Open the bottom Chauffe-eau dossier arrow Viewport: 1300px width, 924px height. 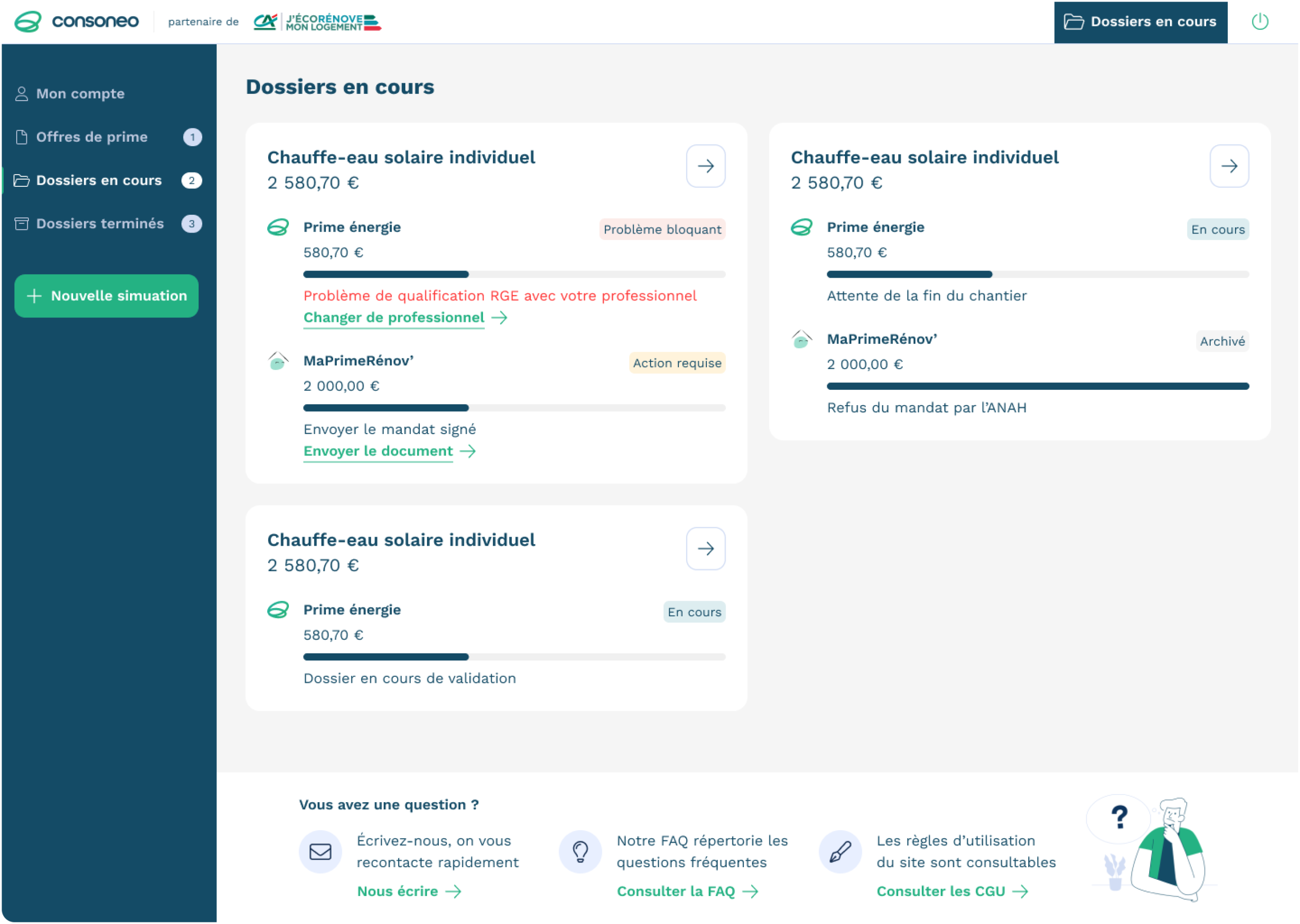point(705,548)
